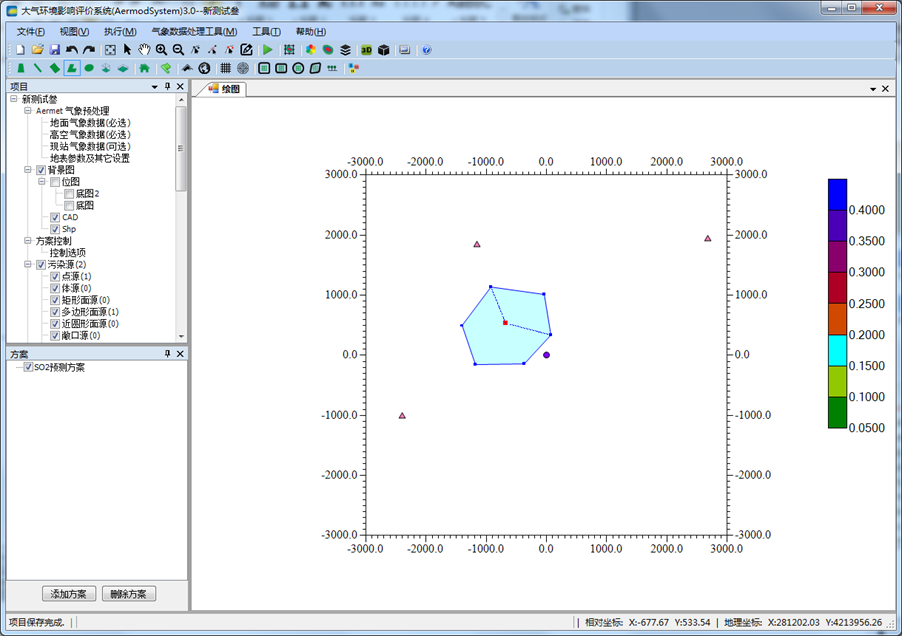Open the 气象数据处理工具(M) menu

point(194,31)
